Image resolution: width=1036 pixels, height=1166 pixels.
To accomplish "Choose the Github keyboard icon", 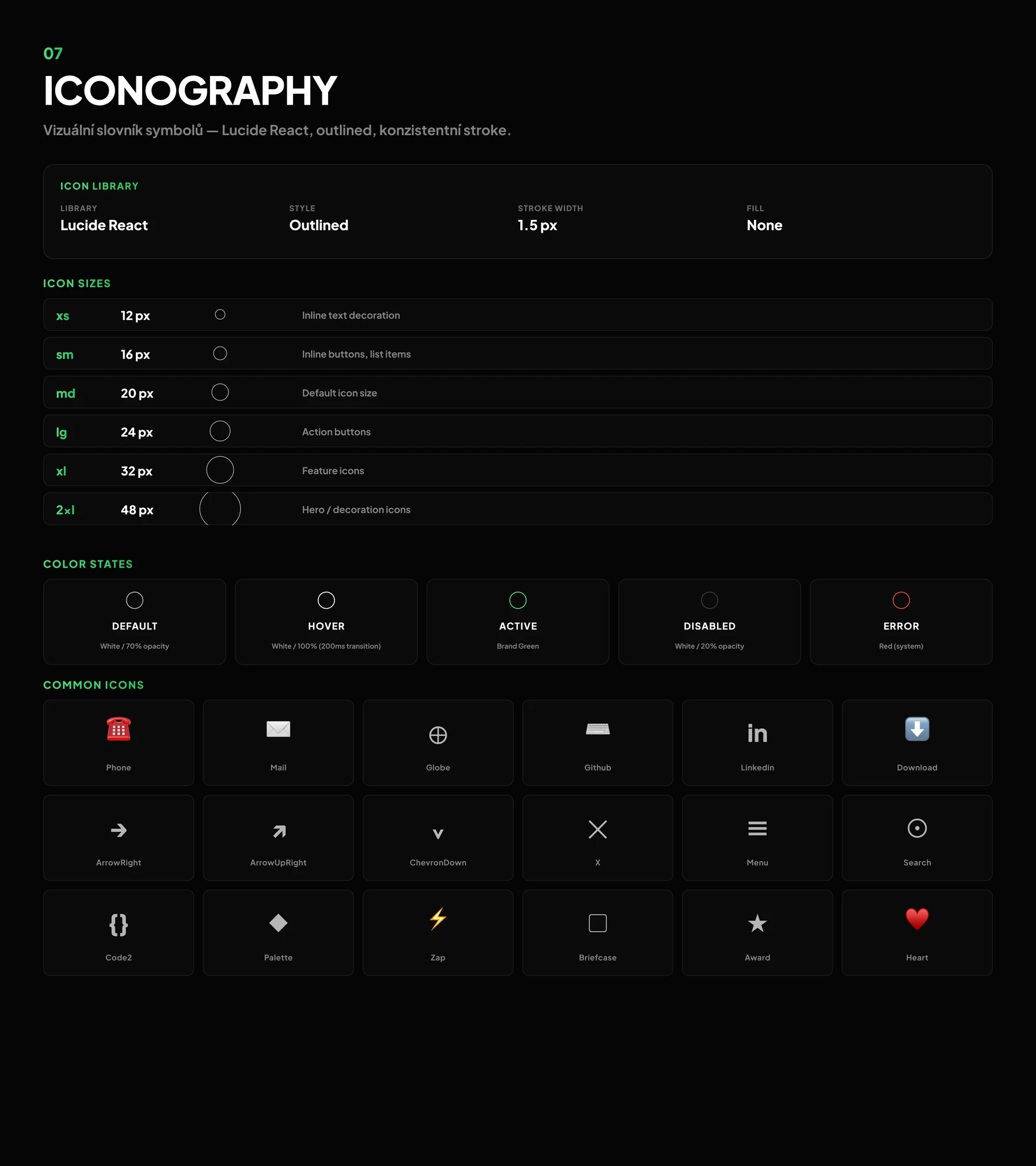I will point(598,729).
